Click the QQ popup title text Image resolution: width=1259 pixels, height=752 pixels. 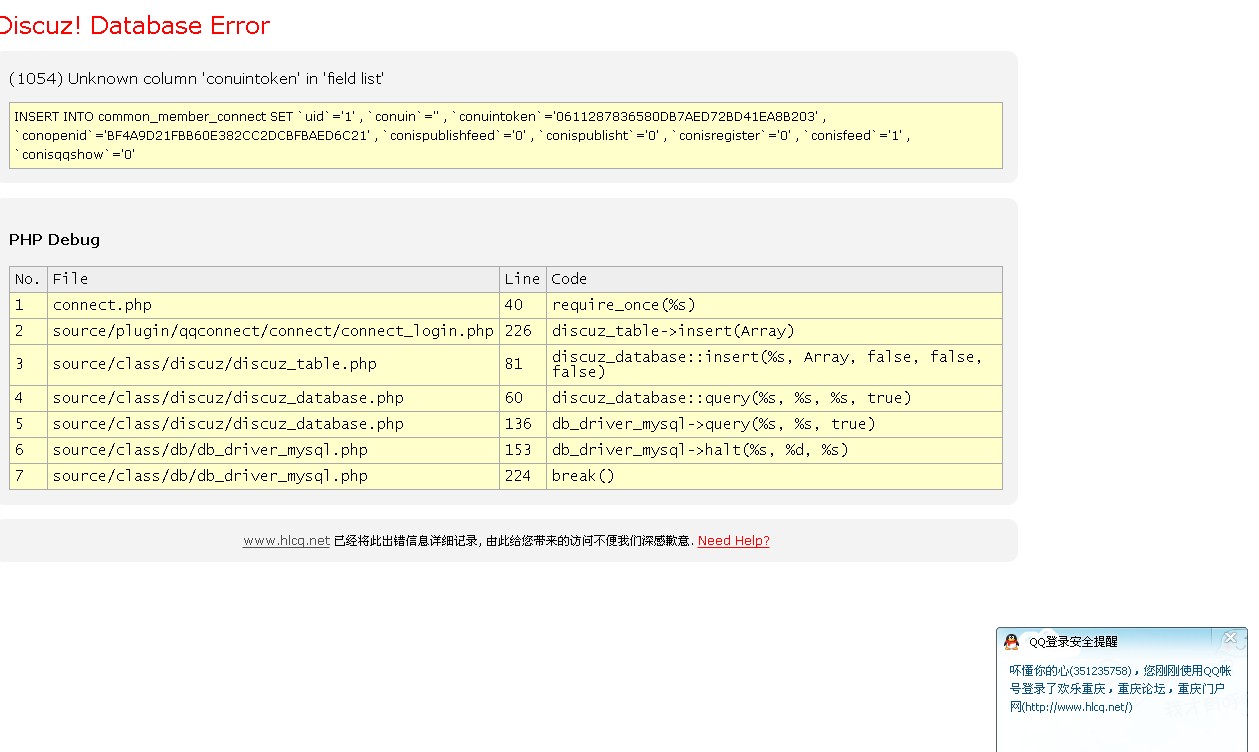pos(1073,642)
